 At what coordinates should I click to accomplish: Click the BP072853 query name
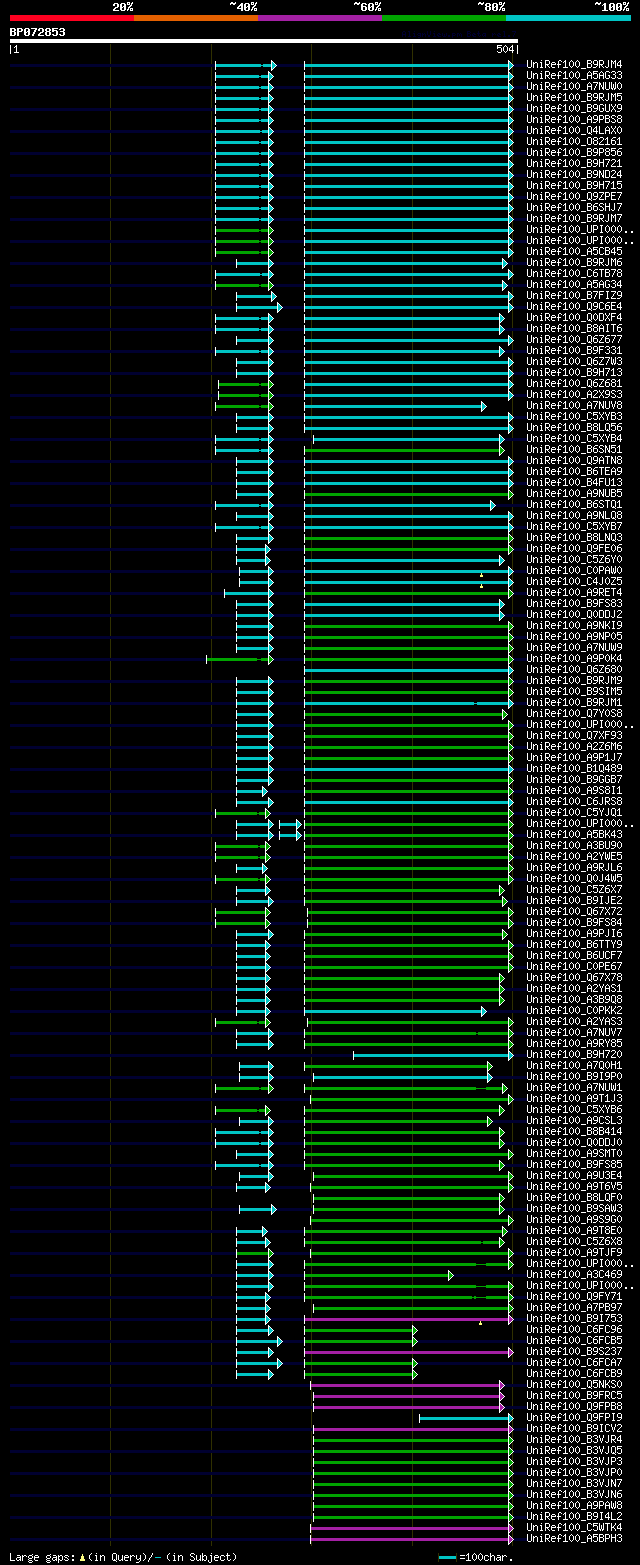[x=38, y=32]
